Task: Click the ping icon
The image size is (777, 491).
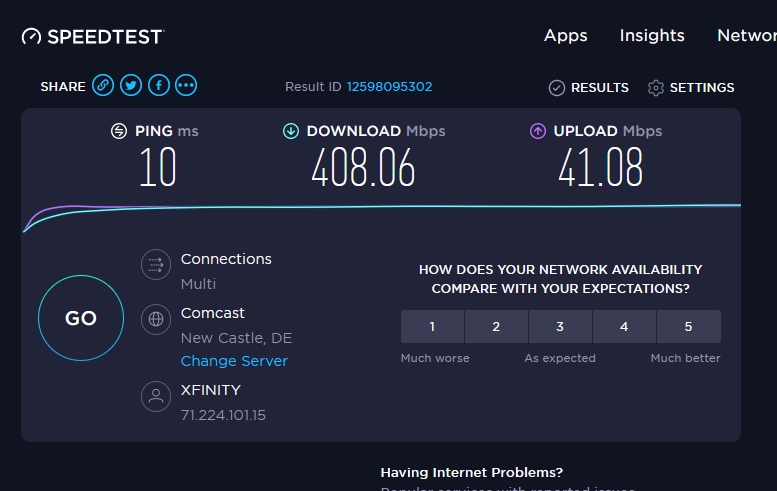Action: tap(119, 131)
